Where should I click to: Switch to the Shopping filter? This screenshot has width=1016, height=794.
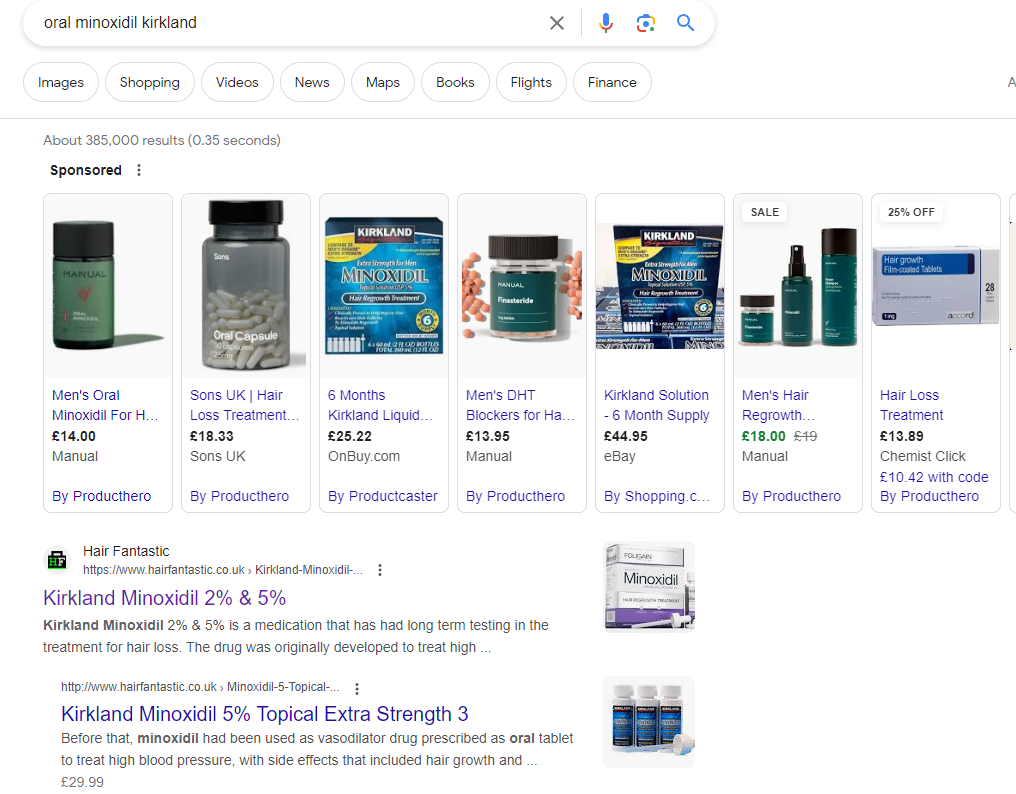[x=150, y=82]
